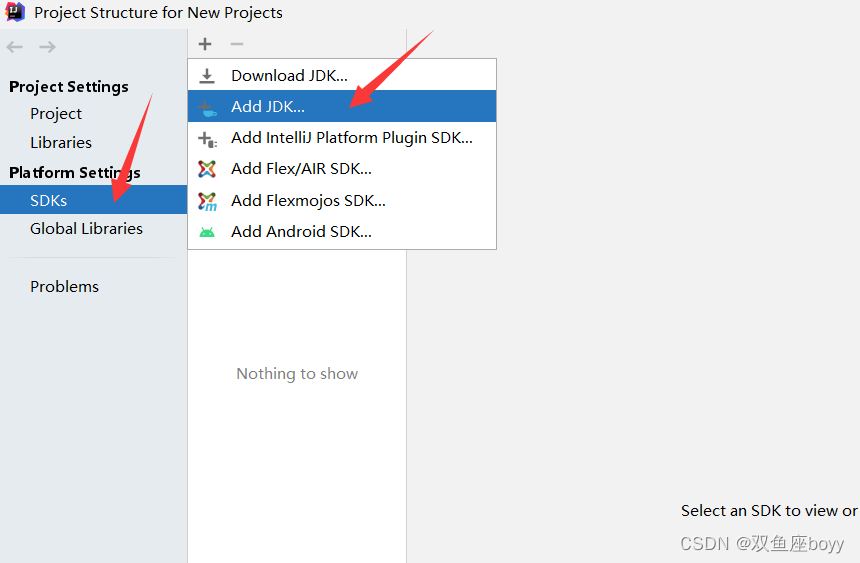The height and width of the screenshot is (563, 860).
Task: Click the minus Remove SDK icon
Action: (237, 44)
